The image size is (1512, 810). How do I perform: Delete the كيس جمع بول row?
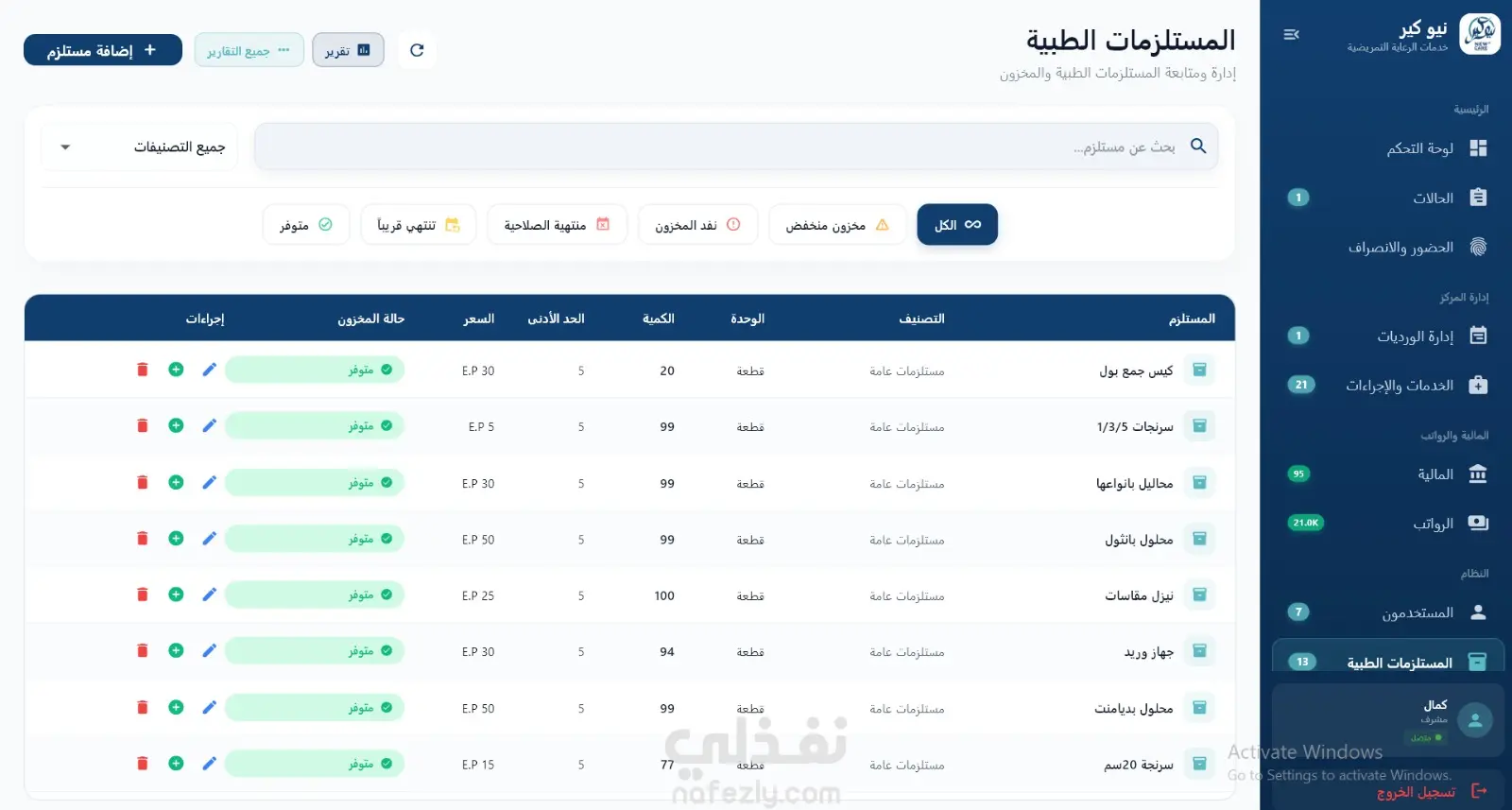tap(143, 370)
